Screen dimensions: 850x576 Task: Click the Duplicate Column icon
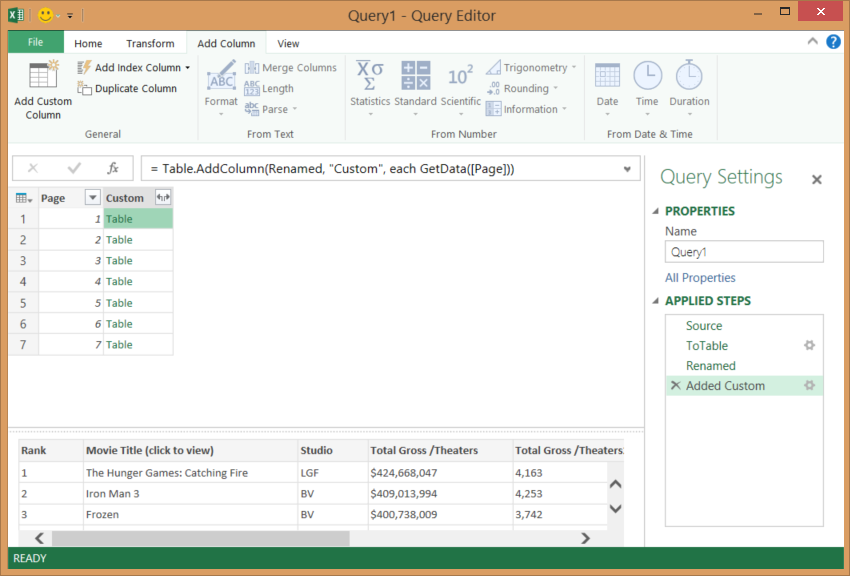point(84,88)
